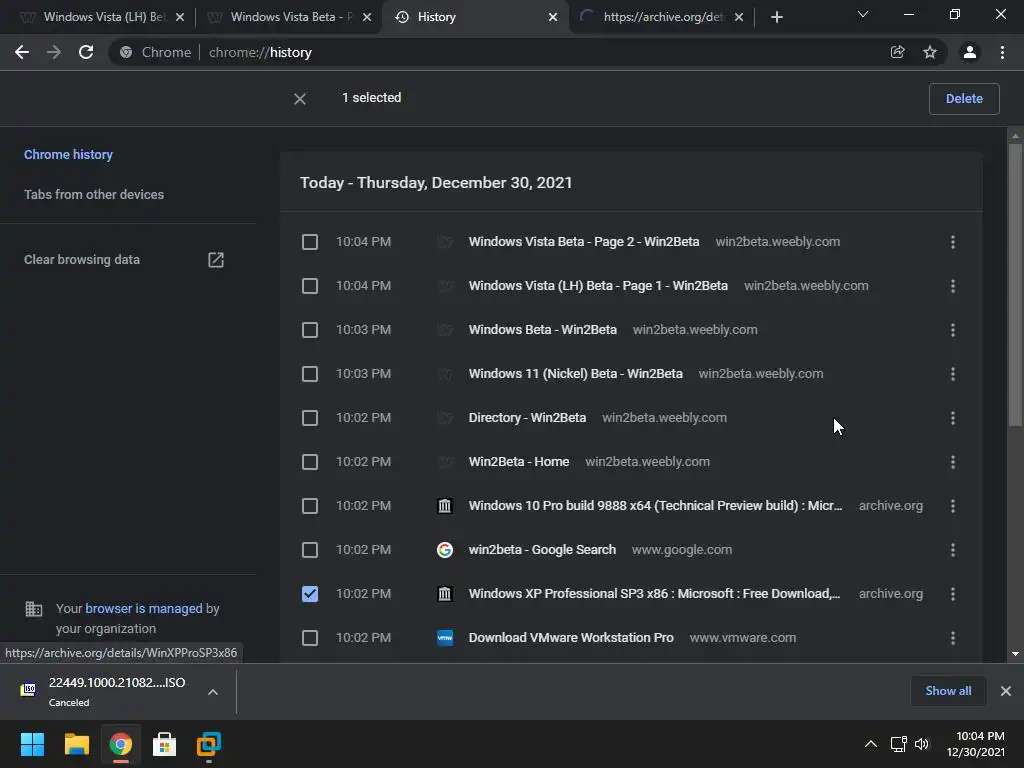Open Windows 10 Pro build 9888 history link
The width and height of the screenshot is (1024, 768).
[656, 506]
